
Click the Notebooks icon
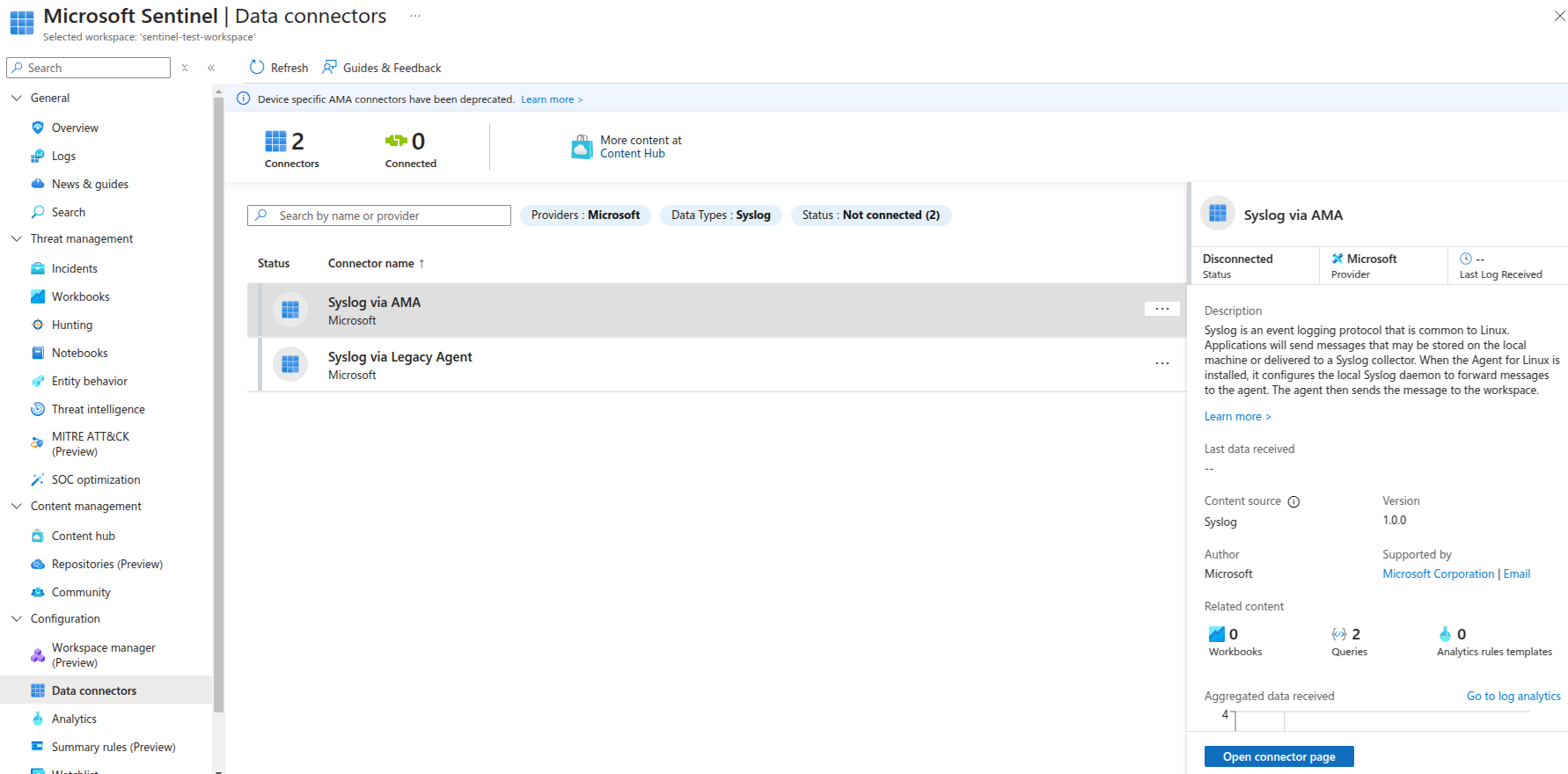[38, 353]
